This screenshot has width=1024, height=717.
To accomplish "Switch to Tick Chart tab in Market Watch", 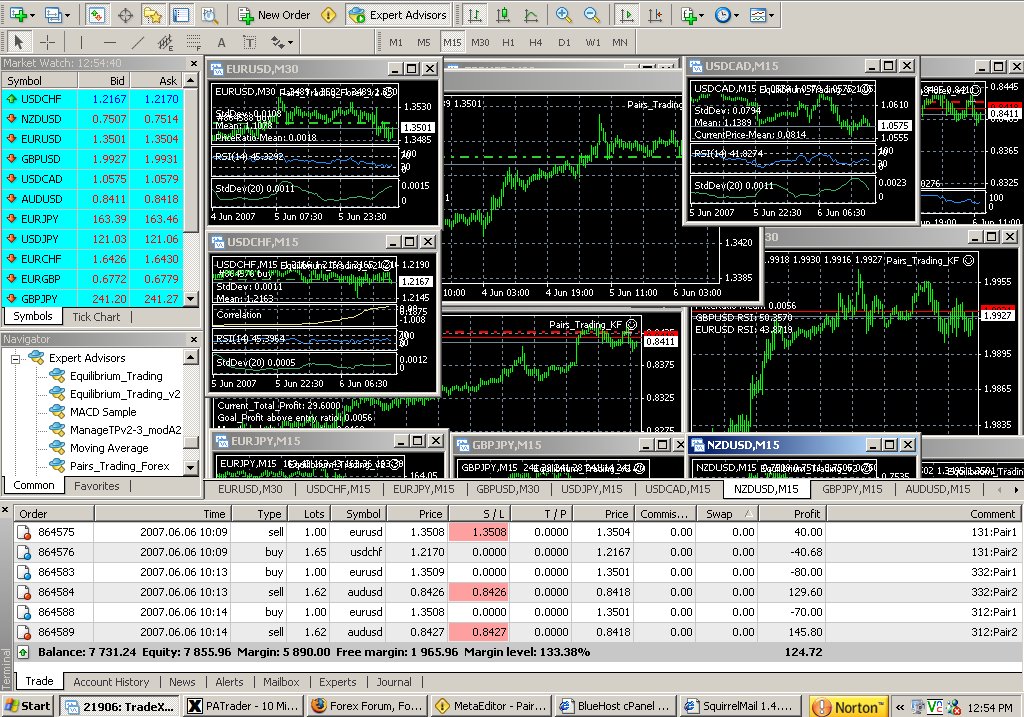I will point(96,317).
